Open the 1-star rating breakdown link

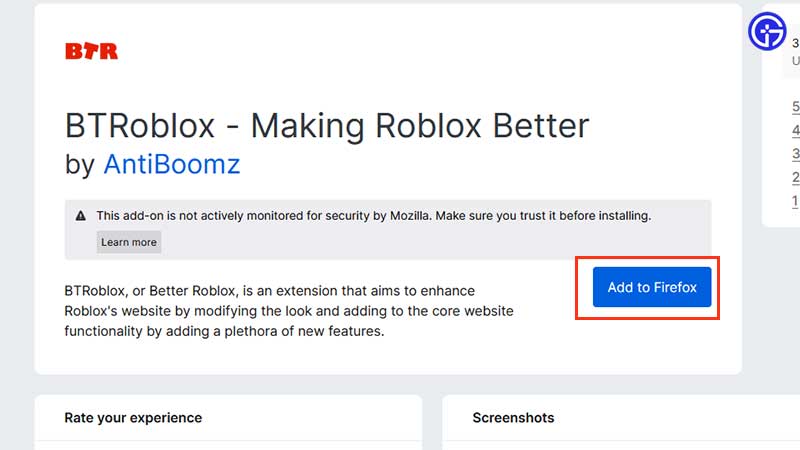(x=795, y=201)
